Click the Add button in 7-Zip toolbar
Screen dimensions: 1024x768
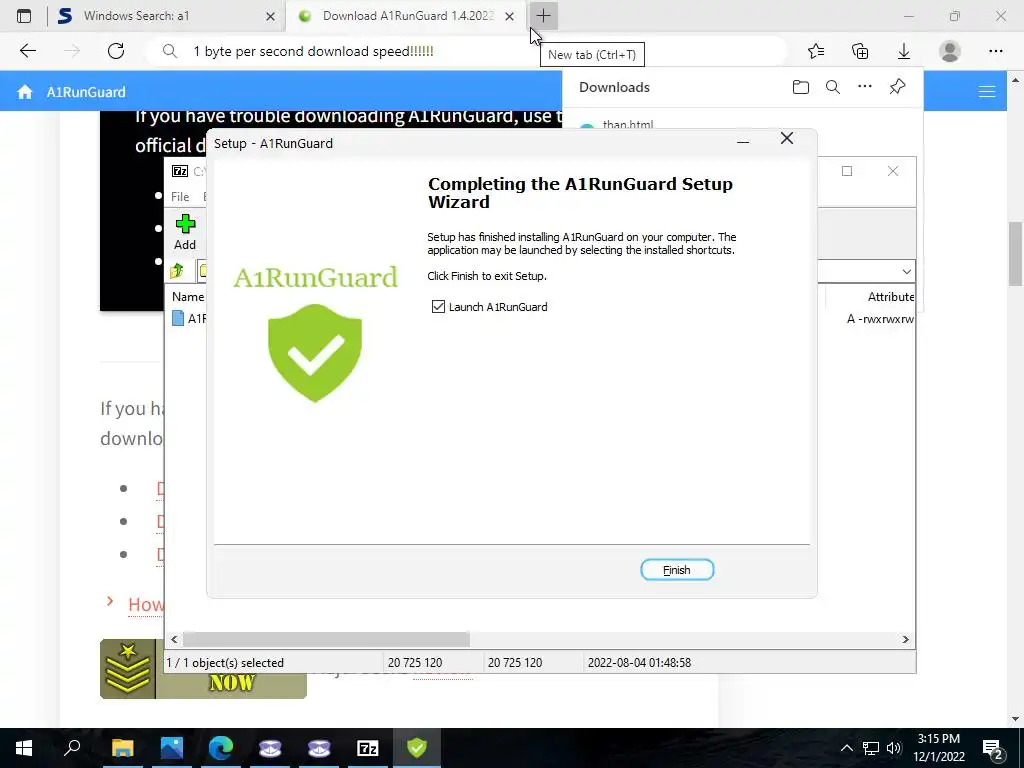point(185,232)
